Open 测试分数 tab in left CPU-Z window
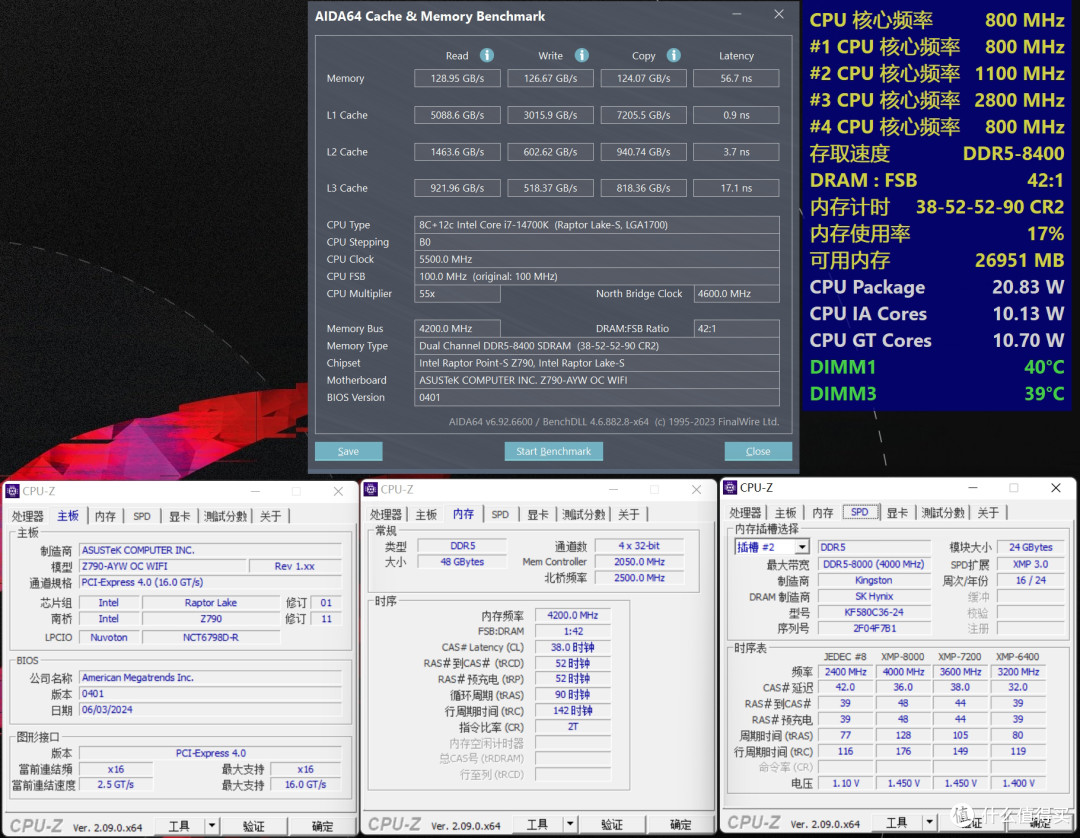Viewport: 1080px width, 838px height. point(225,516)
